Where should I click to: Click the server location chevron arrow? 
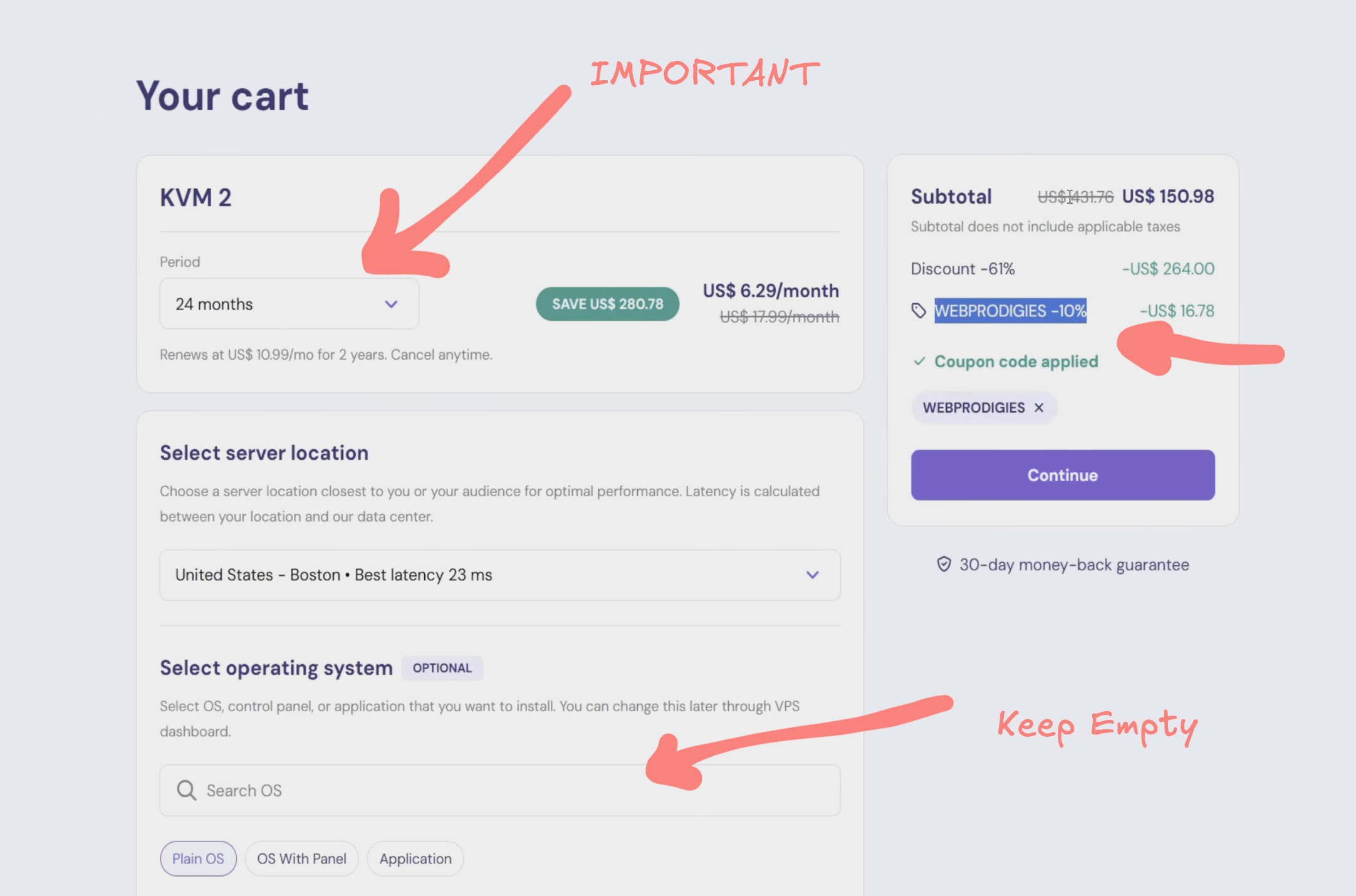click(812, 575)
